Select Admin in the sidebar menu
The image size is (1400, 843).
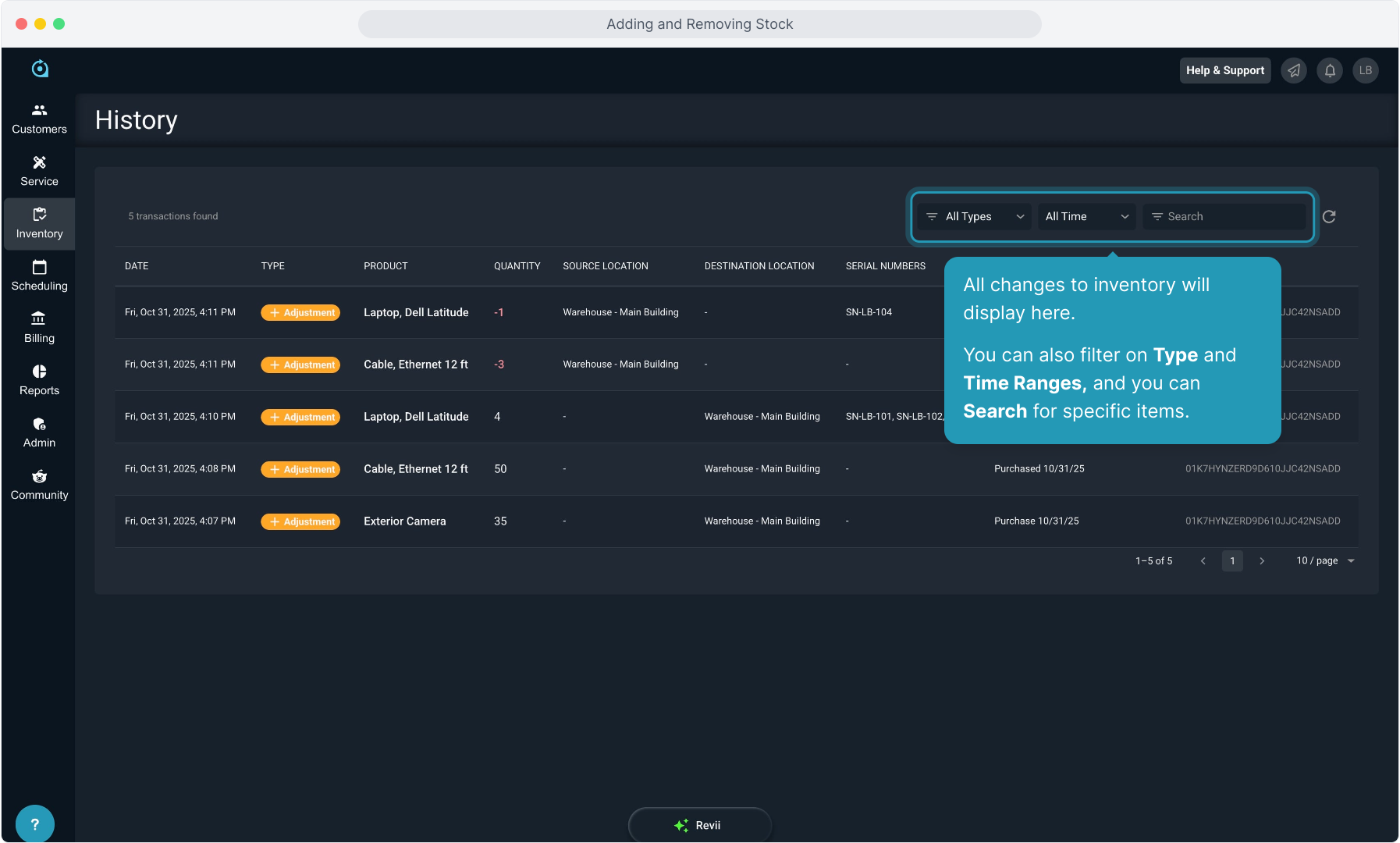click(x=39, y=432)
